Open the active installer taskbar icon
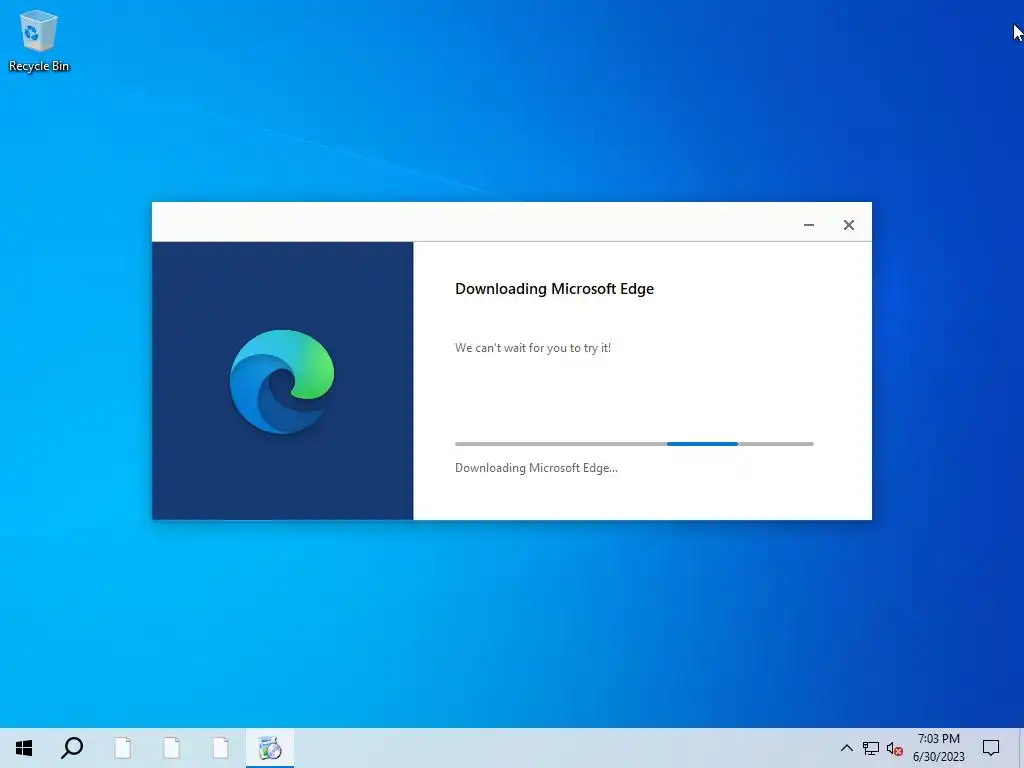This screenshot has height=768, width=1024. point(270,748)
